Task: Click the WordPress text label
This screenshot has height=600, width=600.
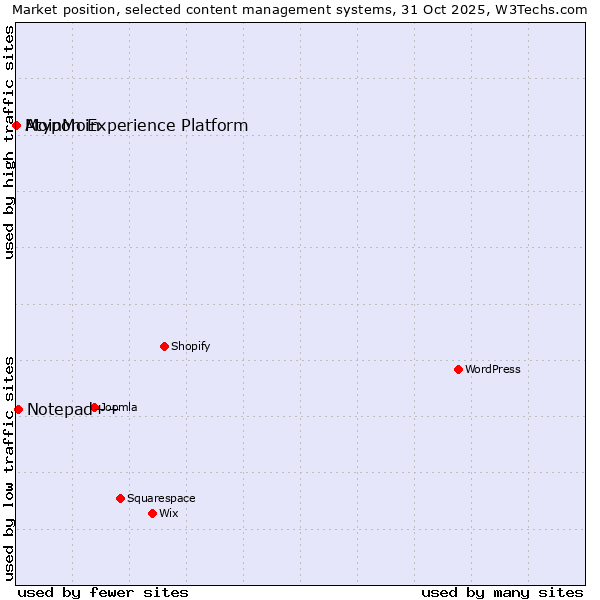Action: click(x=492, y=369)
